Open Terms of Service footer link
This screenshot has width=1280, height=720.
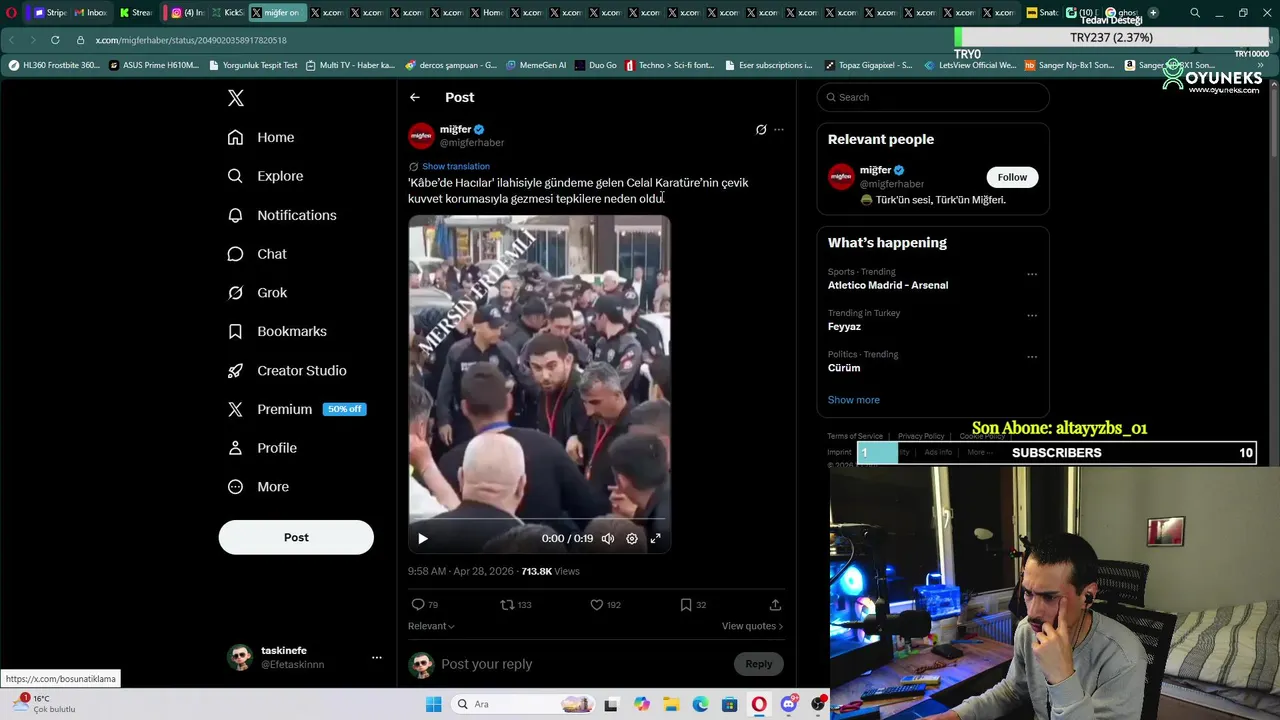click(x=855, y=436)
